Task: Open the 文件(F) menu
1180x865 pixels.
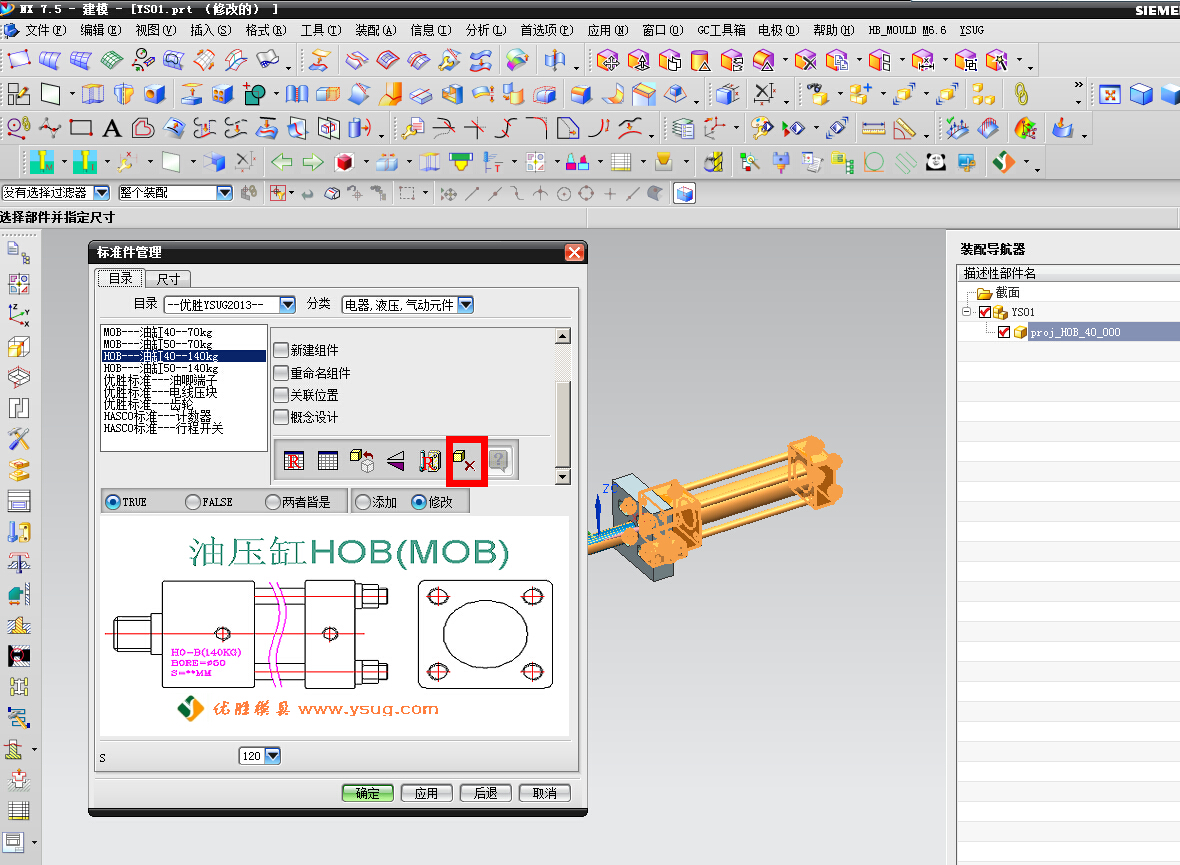Action: coord(45,30)
